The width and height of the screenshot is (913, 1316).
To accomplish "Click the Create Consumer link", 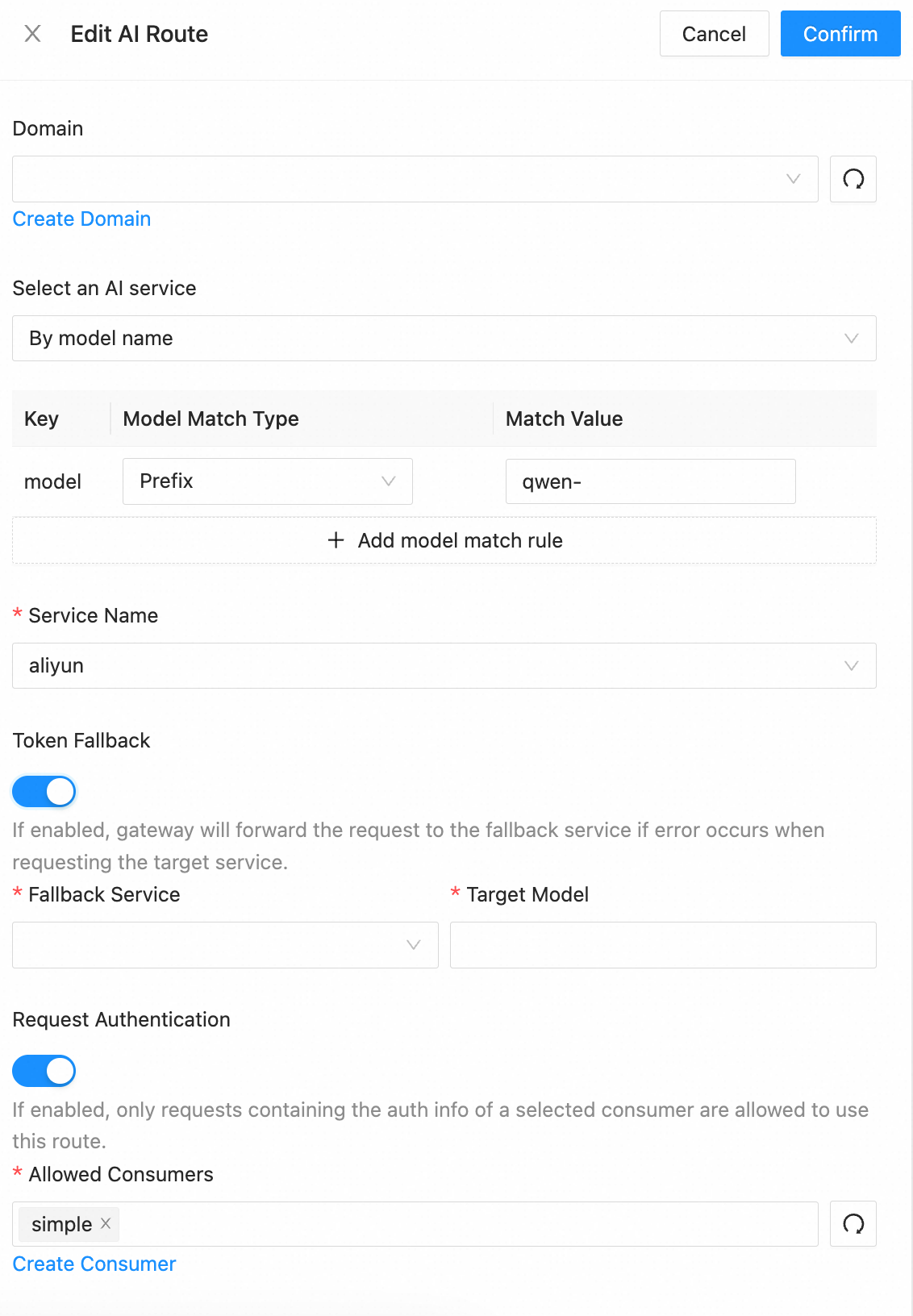I will pyautogui.click(x=94, y=1264).
